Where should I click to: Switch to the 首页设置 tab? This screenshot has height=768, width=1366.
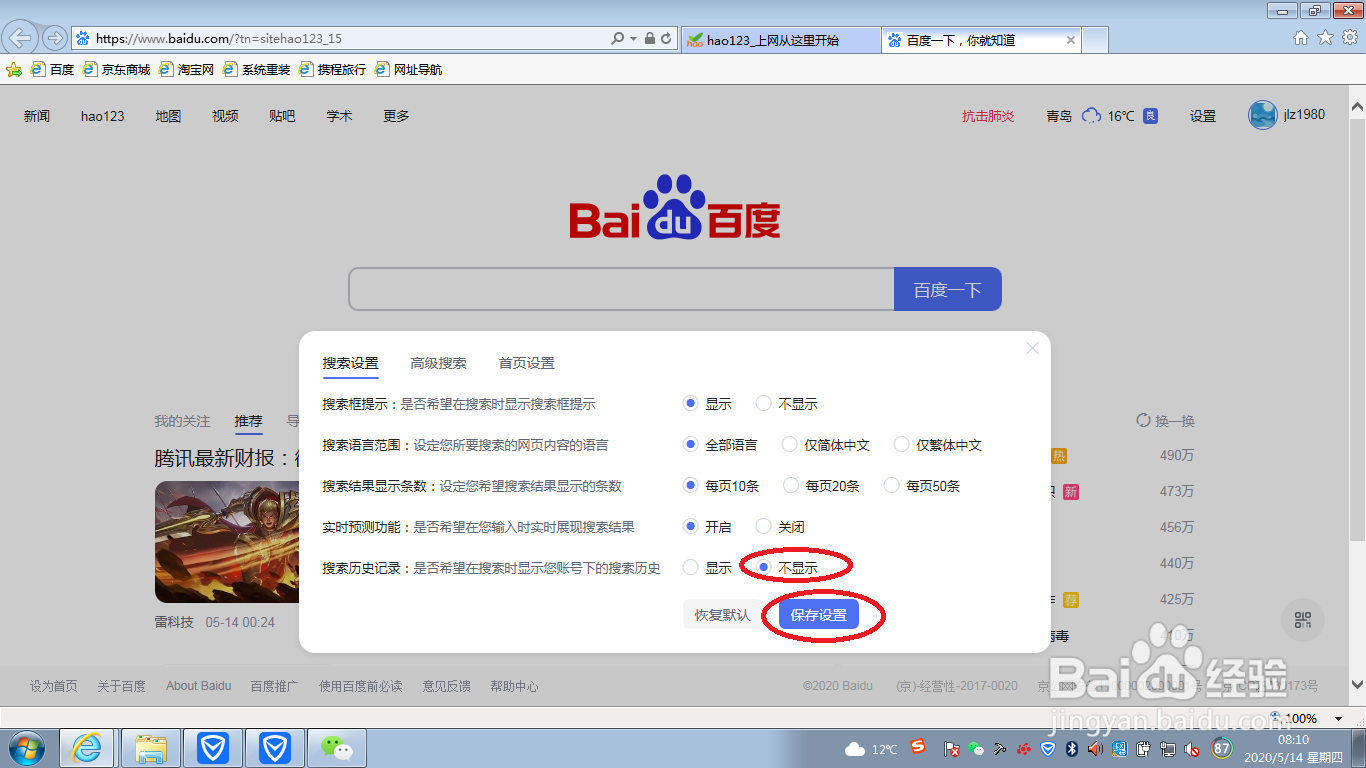[x=526, y=363]
